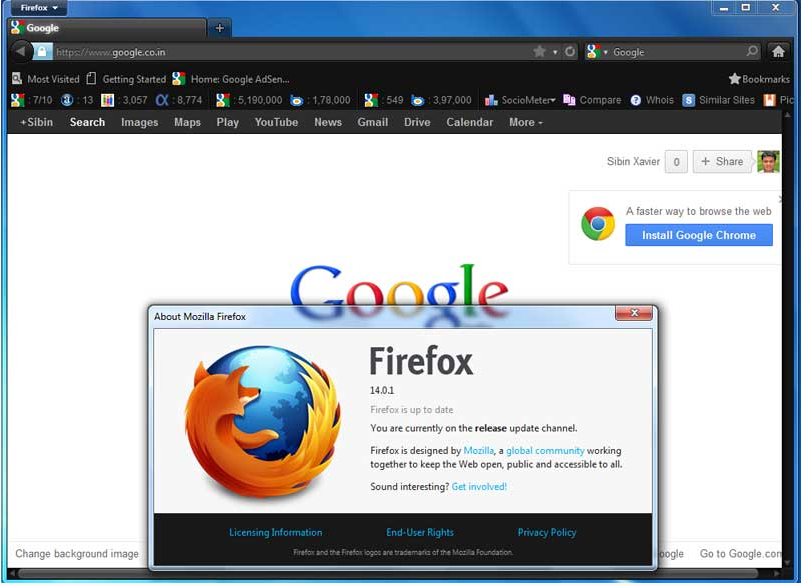Open the Privacy Policy link
The width and height of the screenshot is (801, 586).
click(x=547, y=532)
